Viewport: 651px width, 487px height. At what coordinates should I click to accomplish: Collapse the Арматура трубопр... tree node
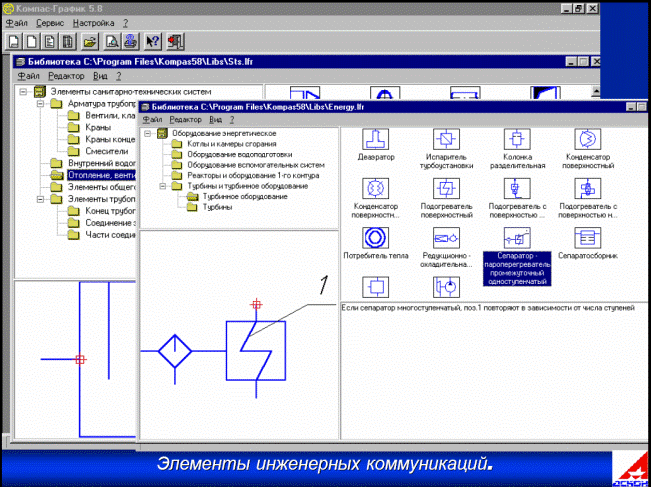click(x=40, y=104)
